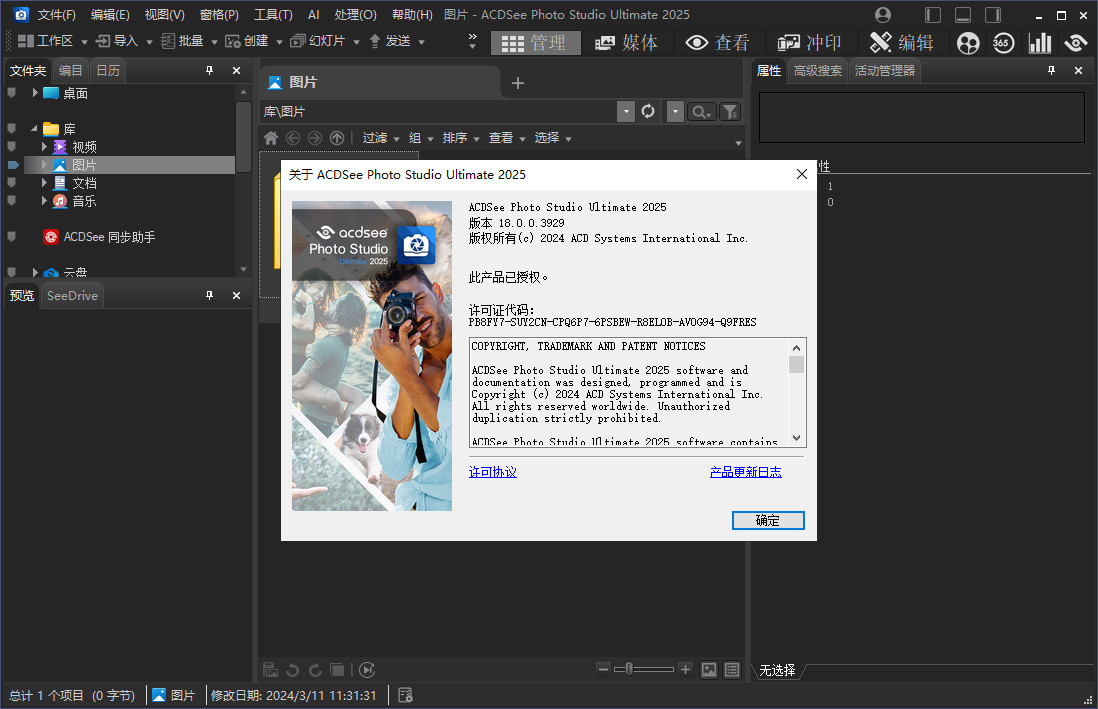
Task: Open the 许可协议 link
Action: 493,472
